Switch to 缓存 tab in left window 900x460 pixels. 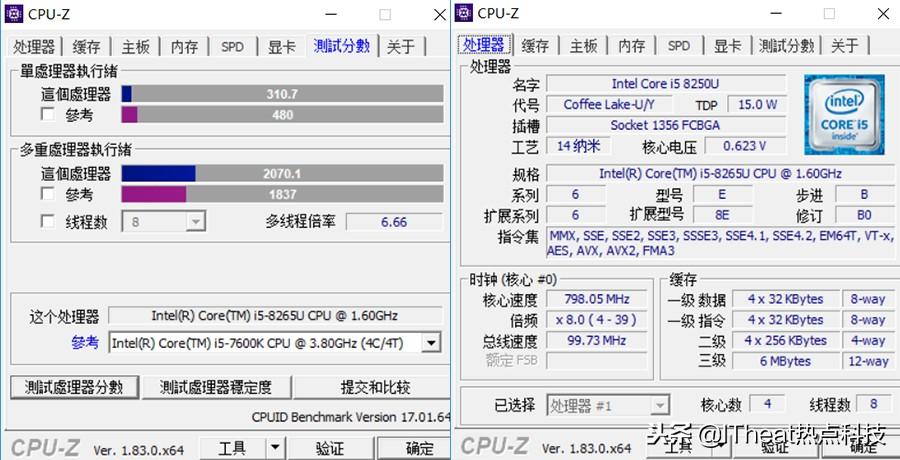(86, 47)
